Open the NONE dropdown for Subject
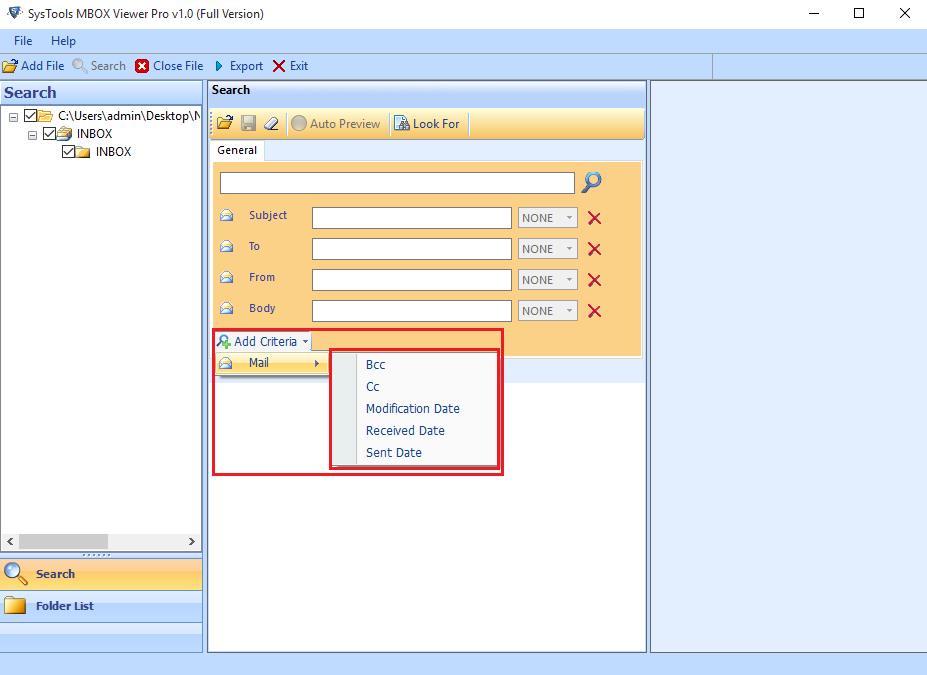Viewport: 927px width, 675px height. pos(547,218)
